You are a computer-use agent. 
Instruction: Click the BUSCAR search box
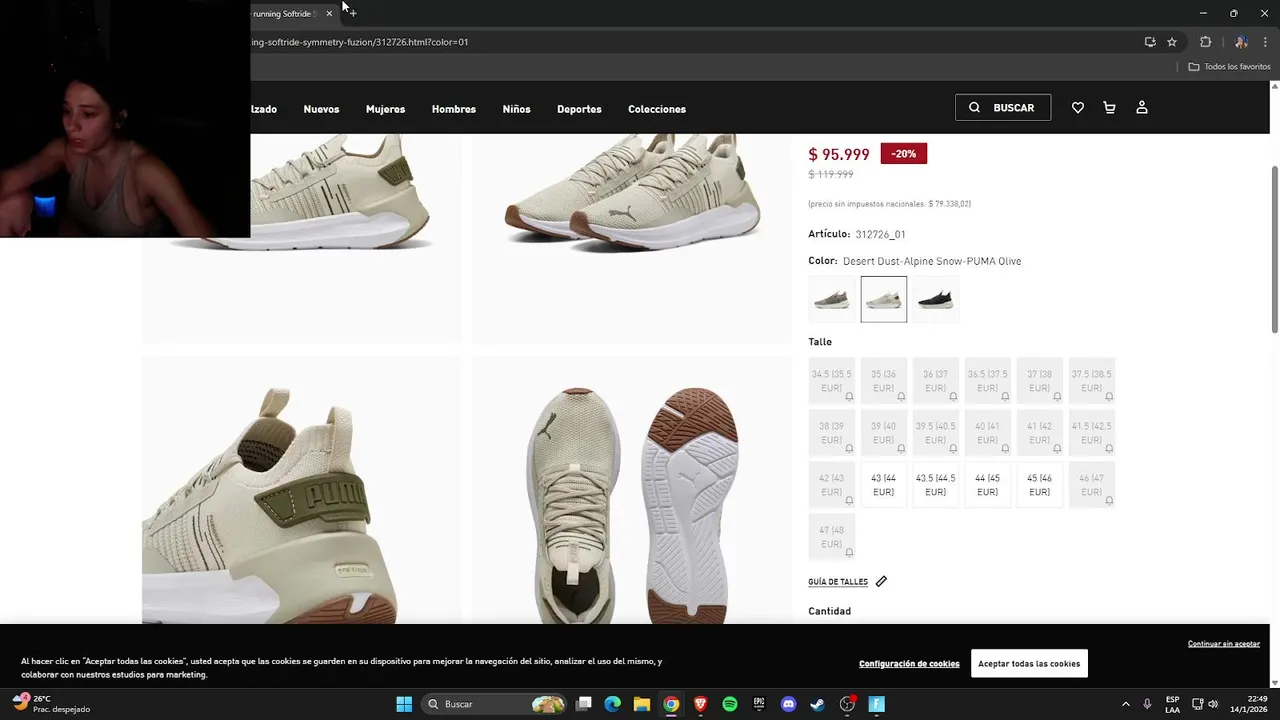1003,108
